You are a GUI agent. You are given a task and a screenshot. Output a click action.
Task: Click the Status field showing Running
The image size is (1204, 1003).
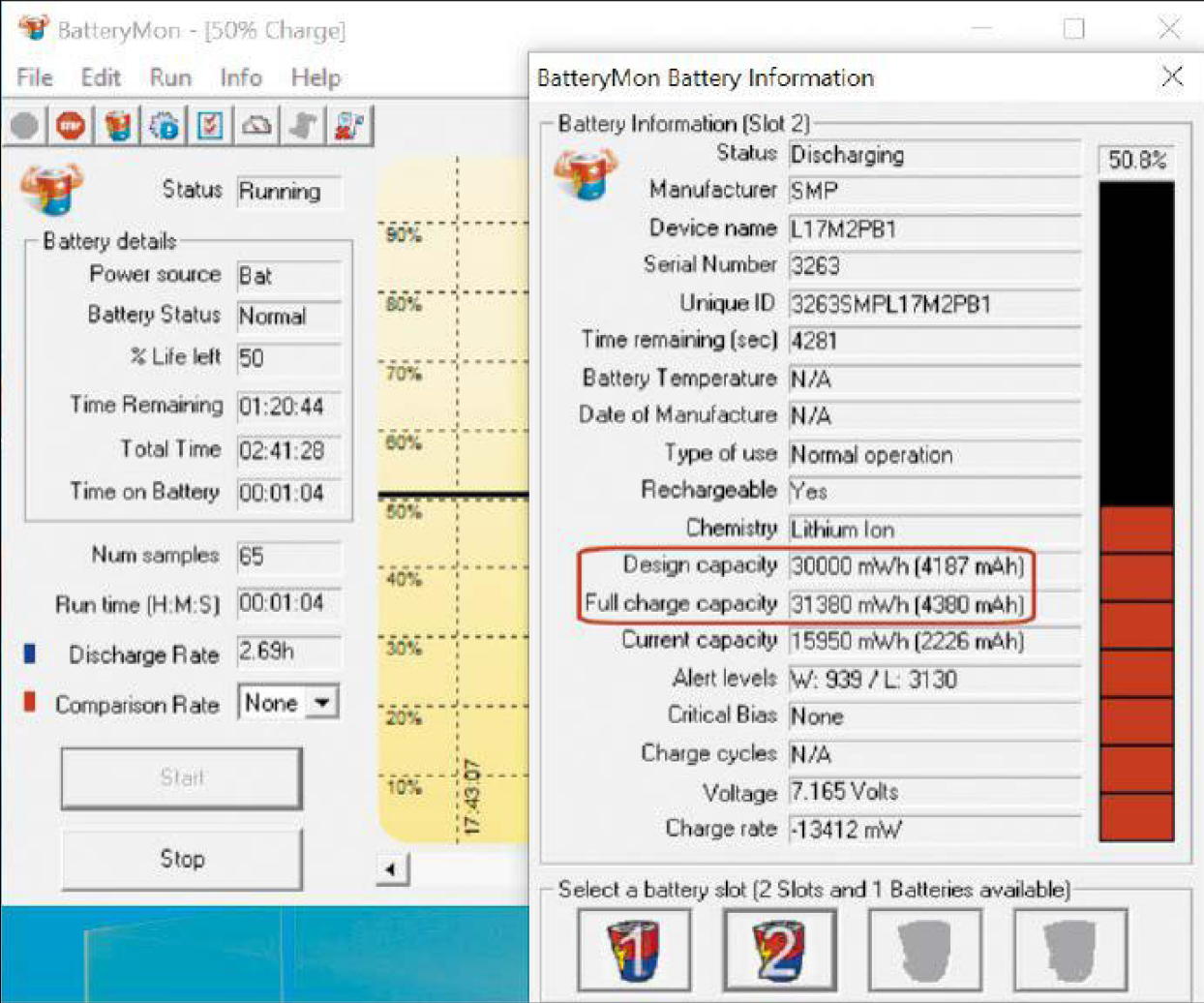pos(289,191)
